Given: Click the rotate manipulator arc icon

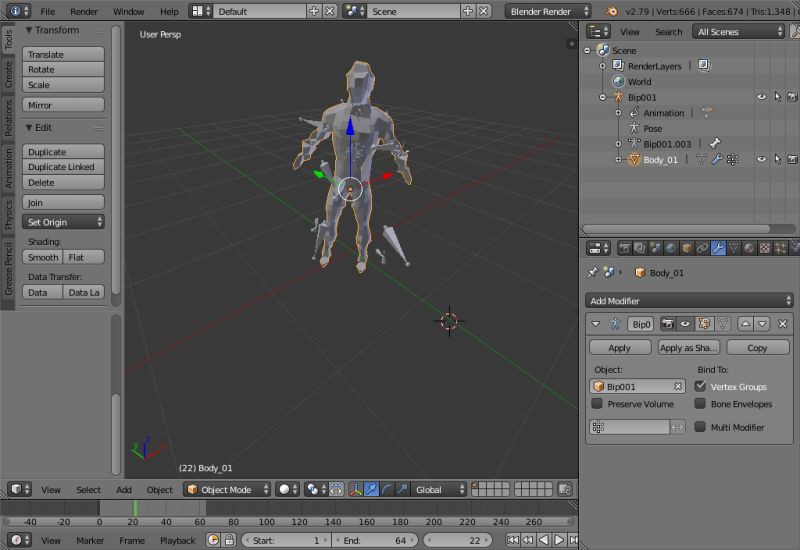Looking at the screenshot, I should tap(387, 489).
